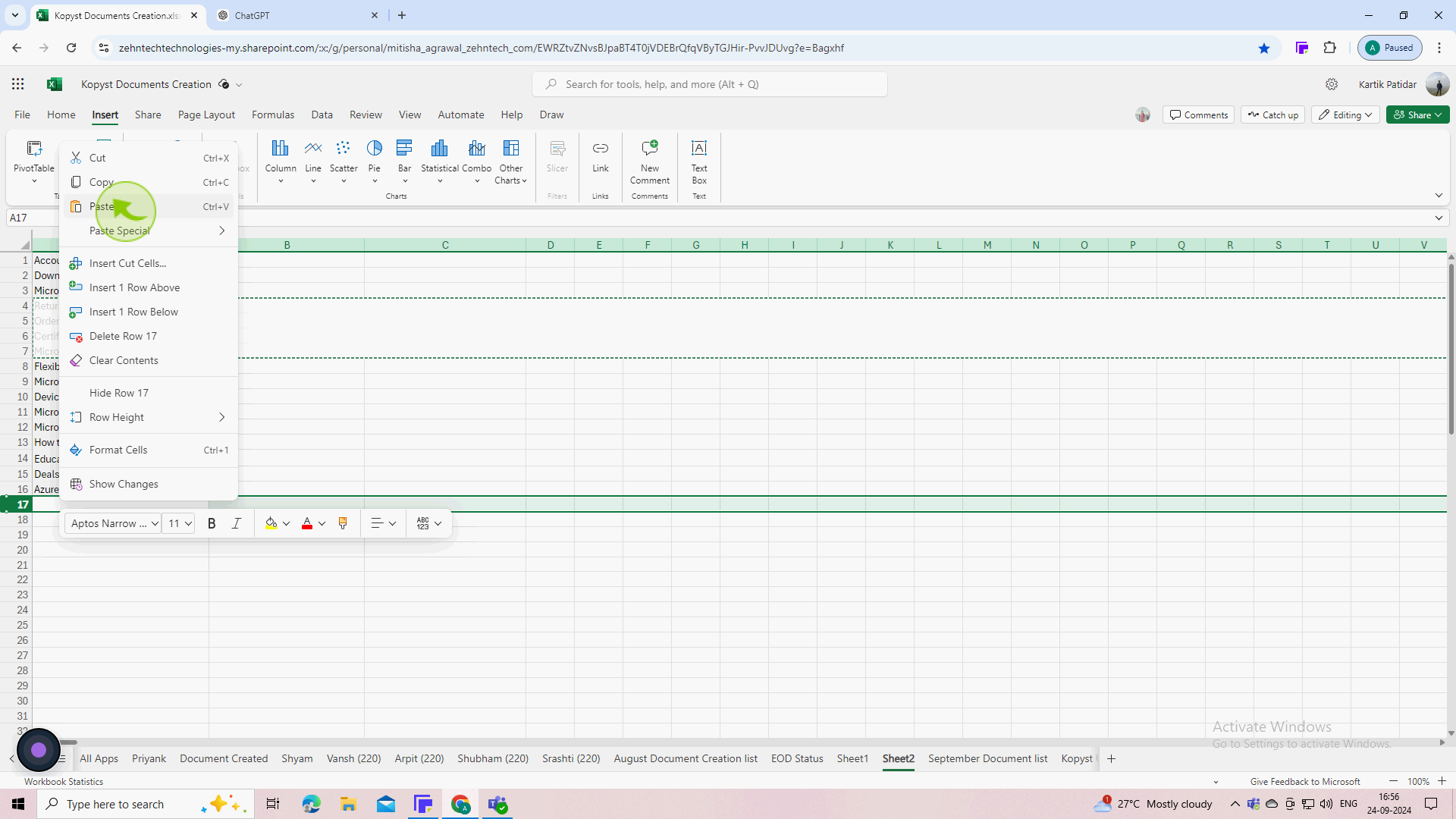Screen dimensions: 1456x819
Task: Open the alignment dropdown in mini toolbar
Action: (384, 523)
